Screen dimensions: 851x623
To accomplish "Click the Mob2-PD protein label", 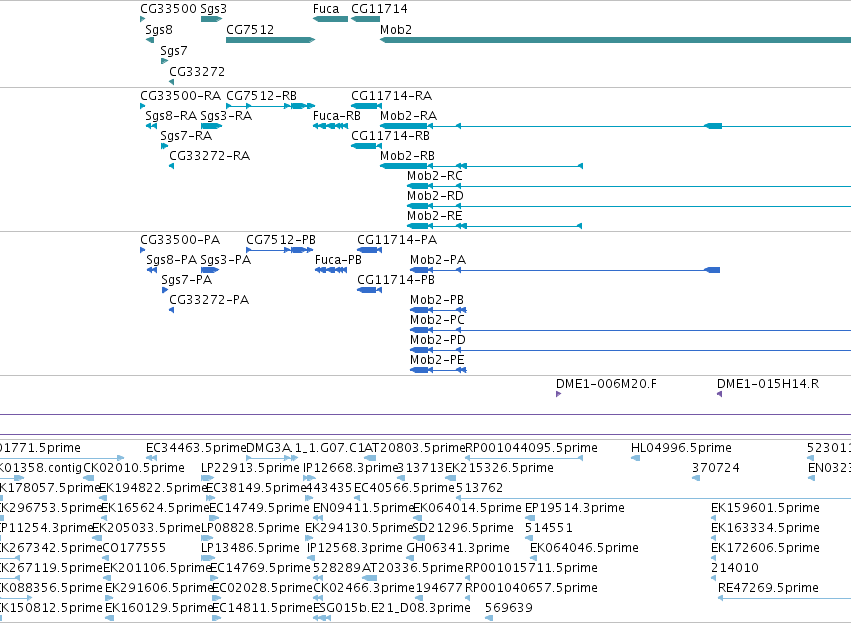I will [x=438, y=340].
